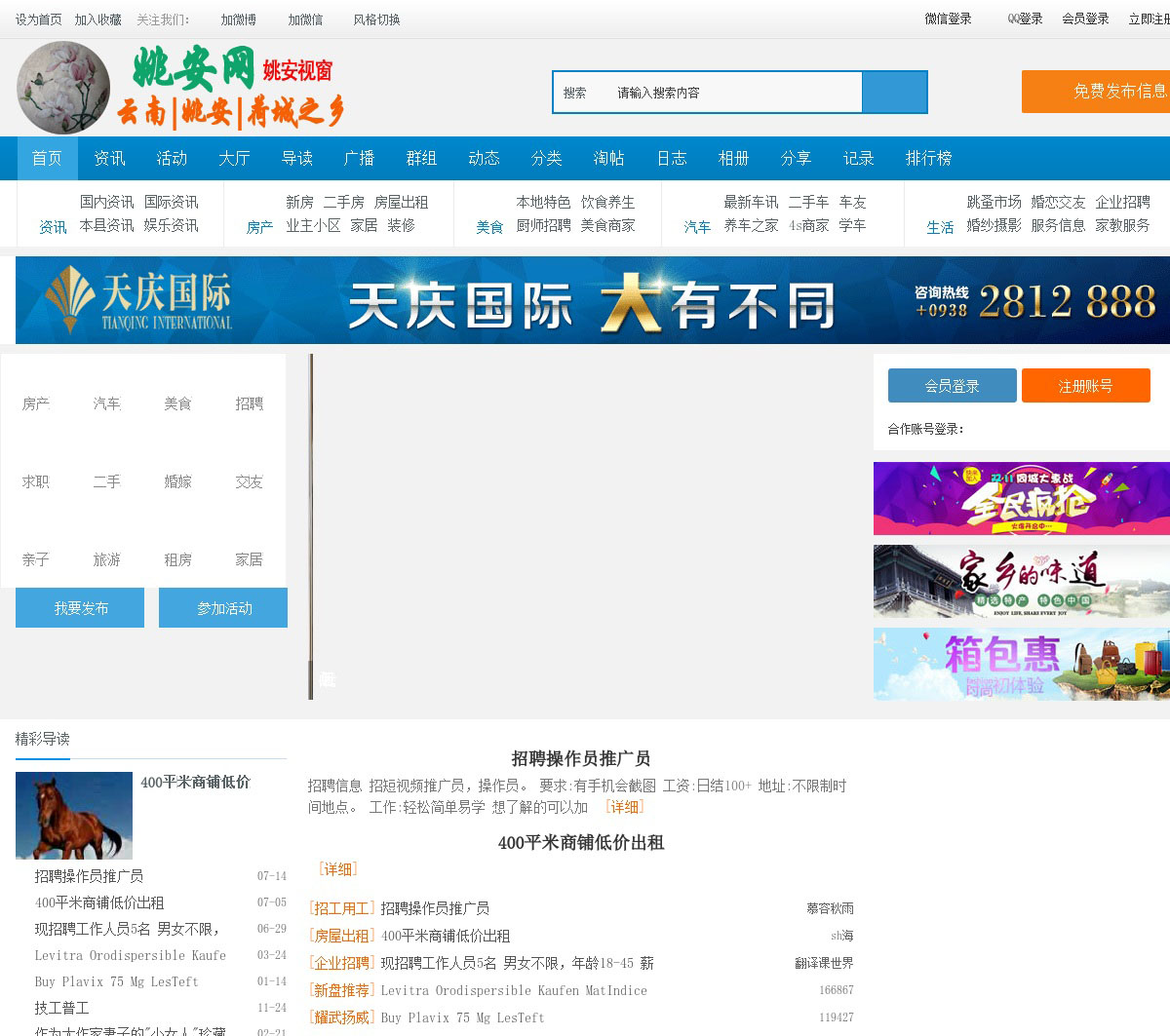Image resolution: width=1170 pixels, height=1036 pixels.
Task: Go to the 排行榜 navigation tab
Action: click(x=928, y=158)
